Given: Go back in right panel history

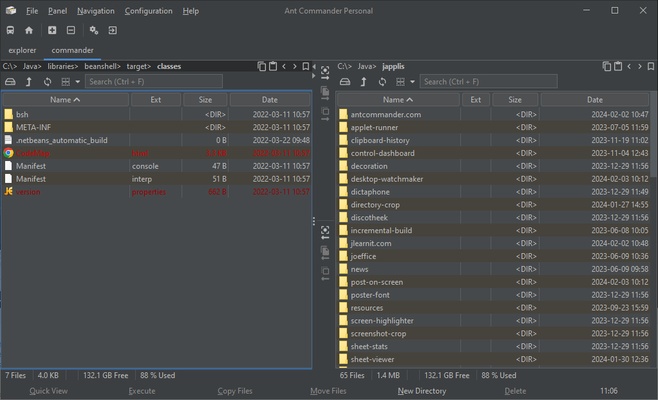Looking at the screenshot, I should [629, 66].
